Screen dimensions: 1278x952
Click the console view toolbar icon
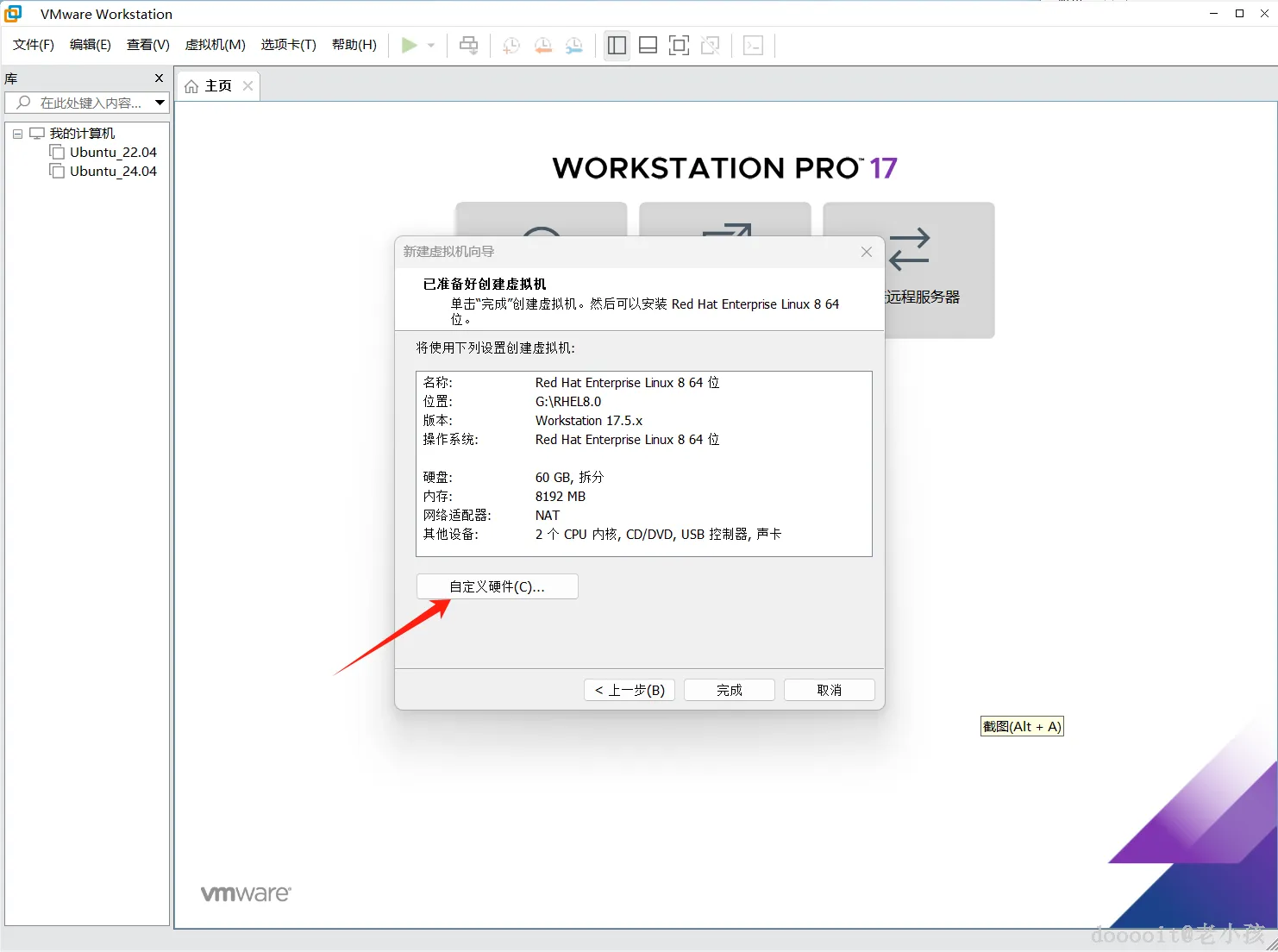point(754,46)
